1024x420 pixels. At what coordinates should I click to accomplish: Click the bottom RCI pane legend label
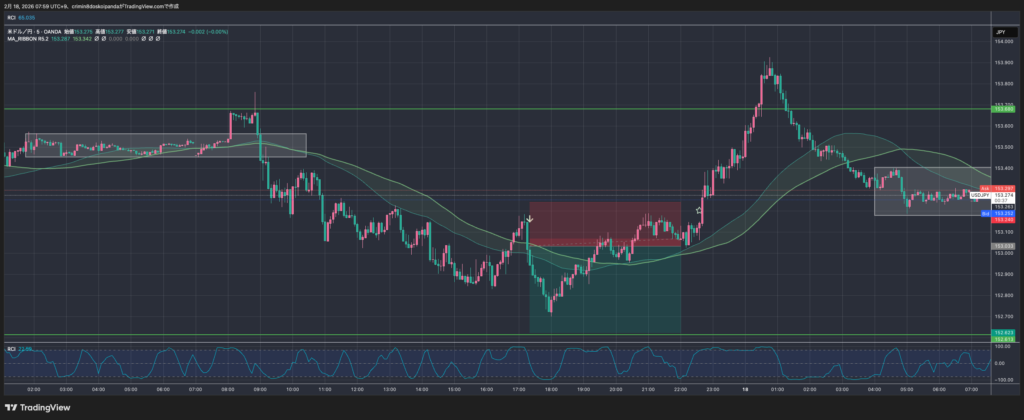pos(11,348)
